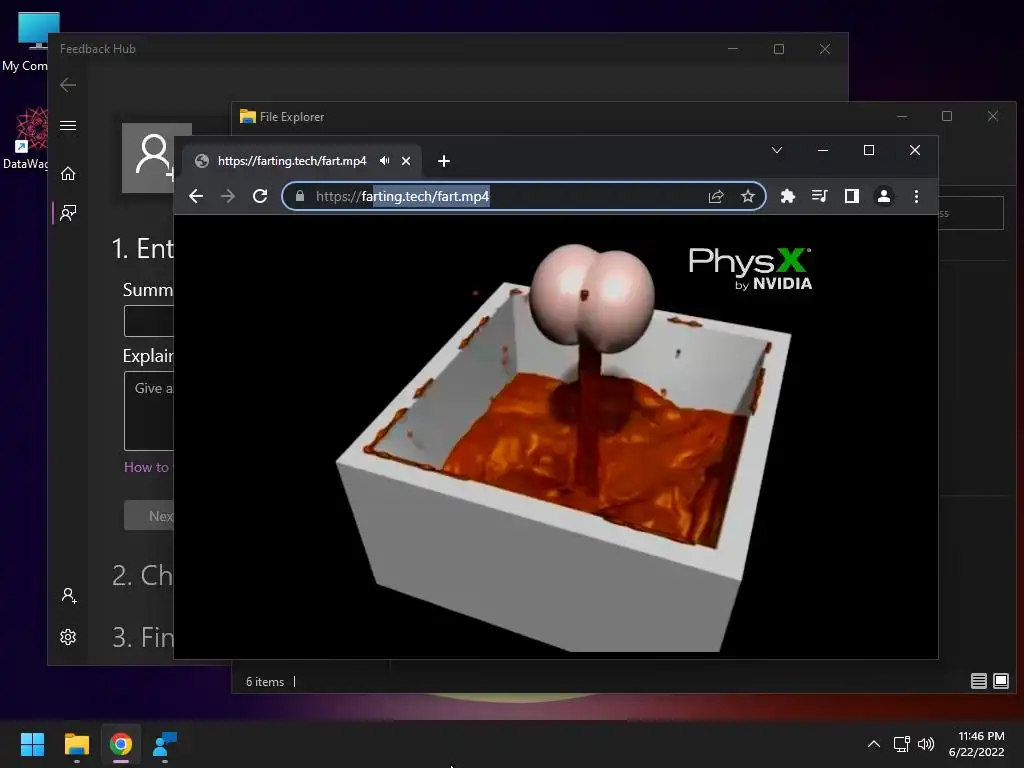Bookmark this tab with star icon
Image resolution: width=1024 pixels, height=768 pixels.
pos(748,196)
